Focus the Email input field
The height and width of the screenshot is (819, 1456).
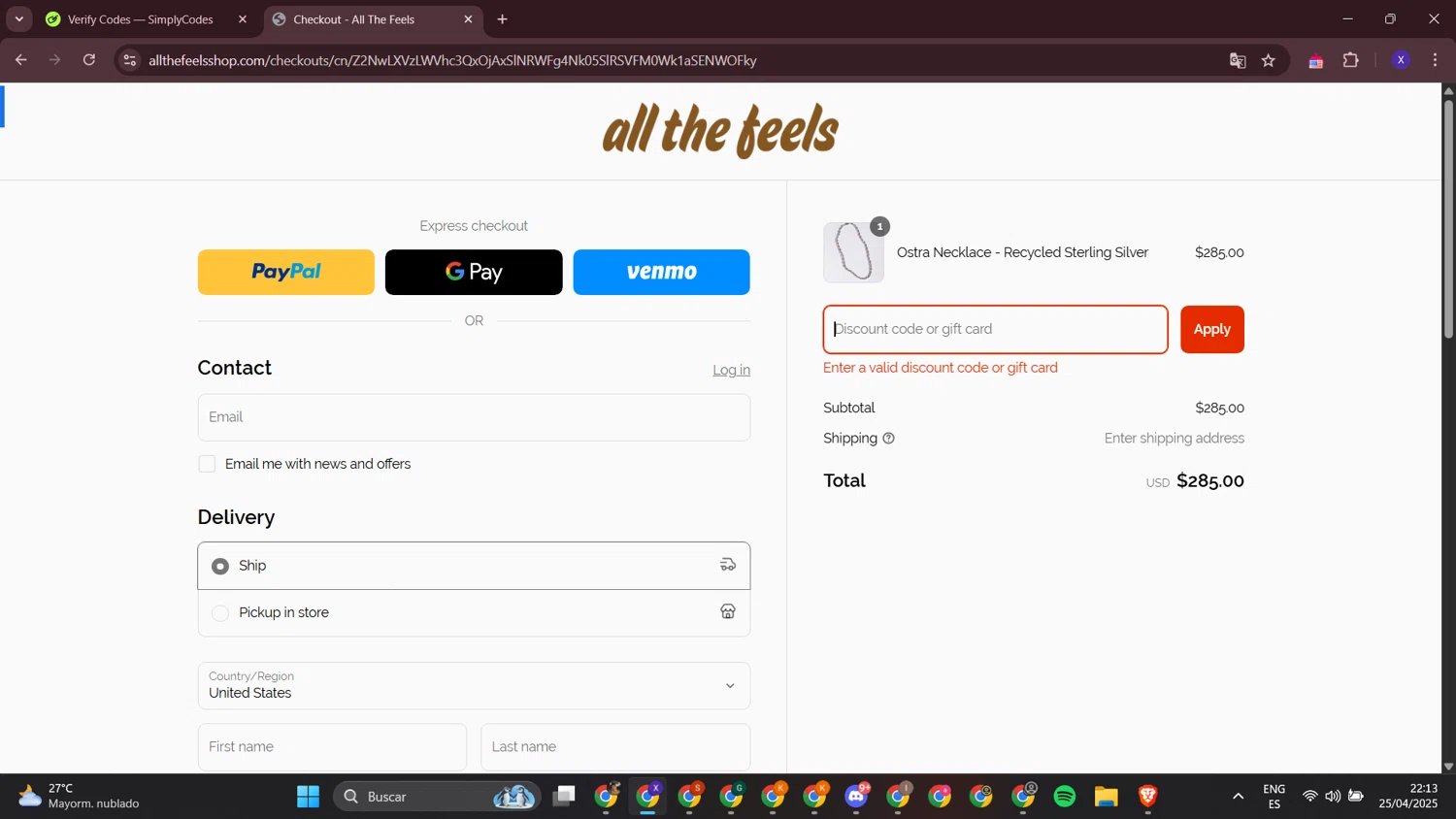coord(474,417)
